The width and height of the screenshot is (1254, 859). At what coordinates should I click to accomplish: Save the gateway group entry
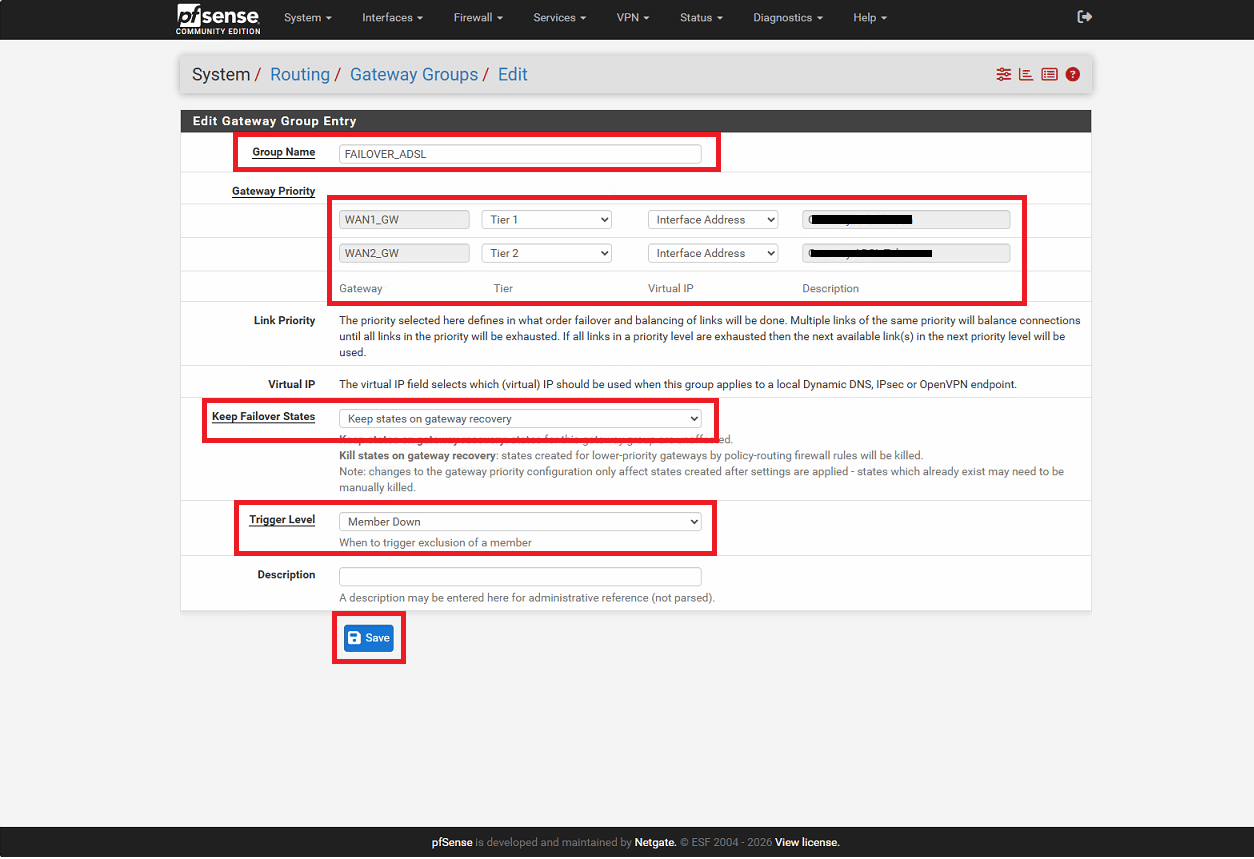coord(368,638)
